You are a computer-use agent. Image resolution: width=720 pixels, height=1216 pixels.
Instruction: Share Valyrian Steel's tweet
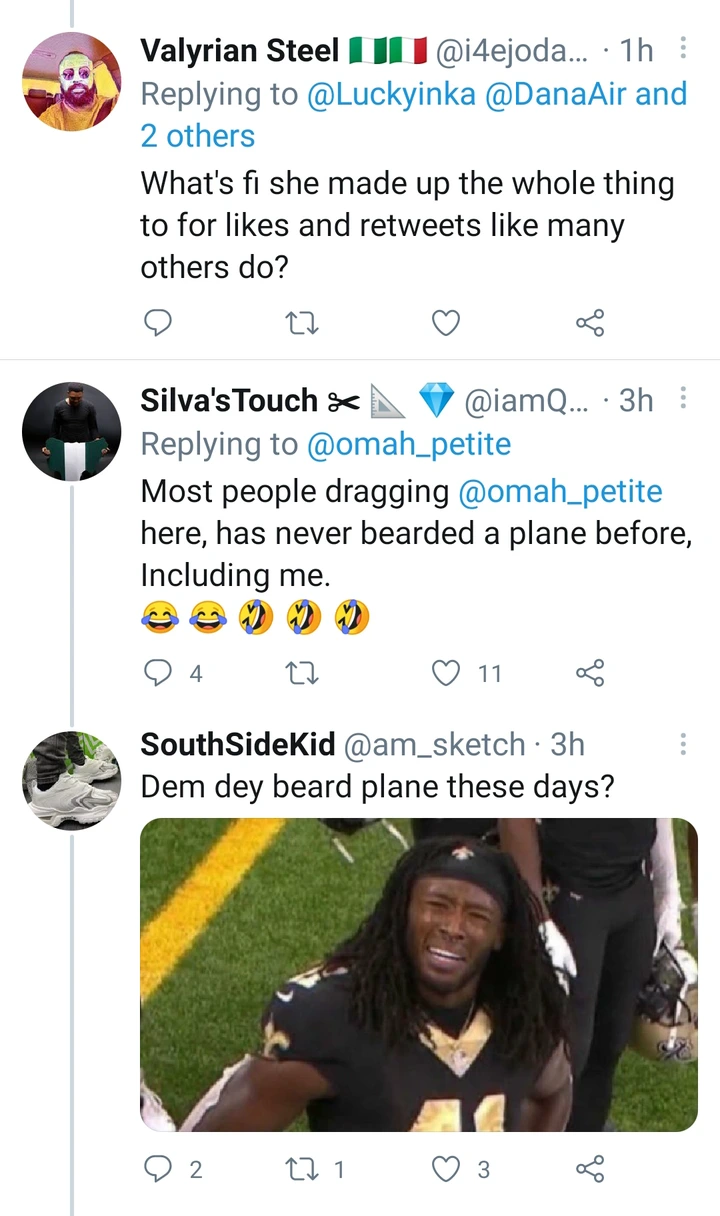click(590, 323)
